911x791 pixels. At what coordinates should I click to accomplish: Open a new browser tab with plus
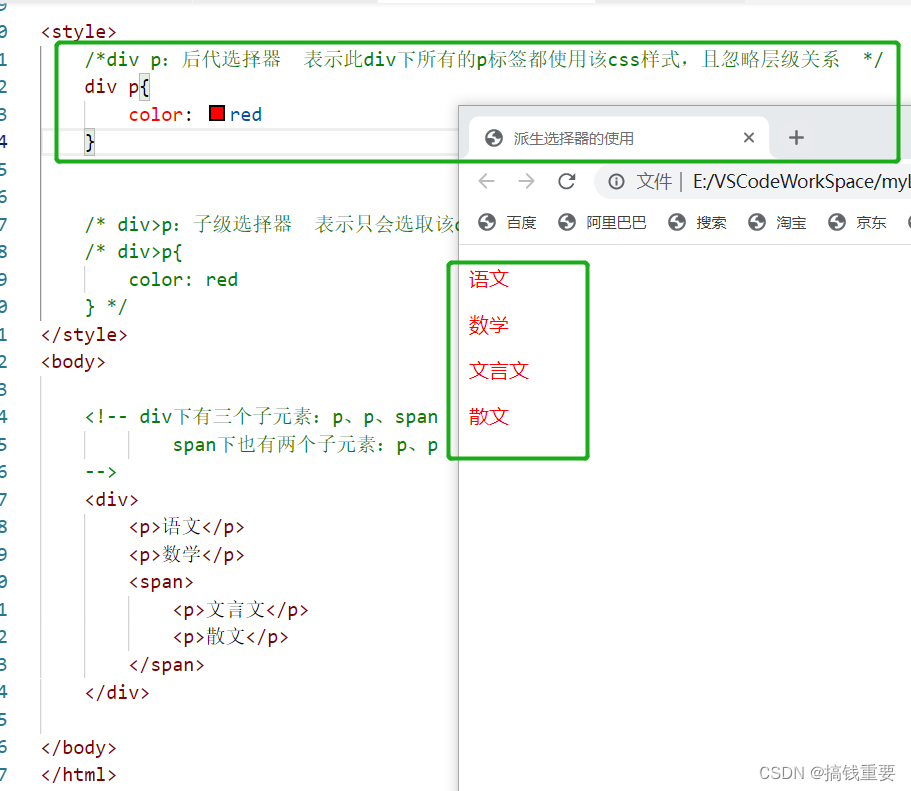[x=796, y=138]
